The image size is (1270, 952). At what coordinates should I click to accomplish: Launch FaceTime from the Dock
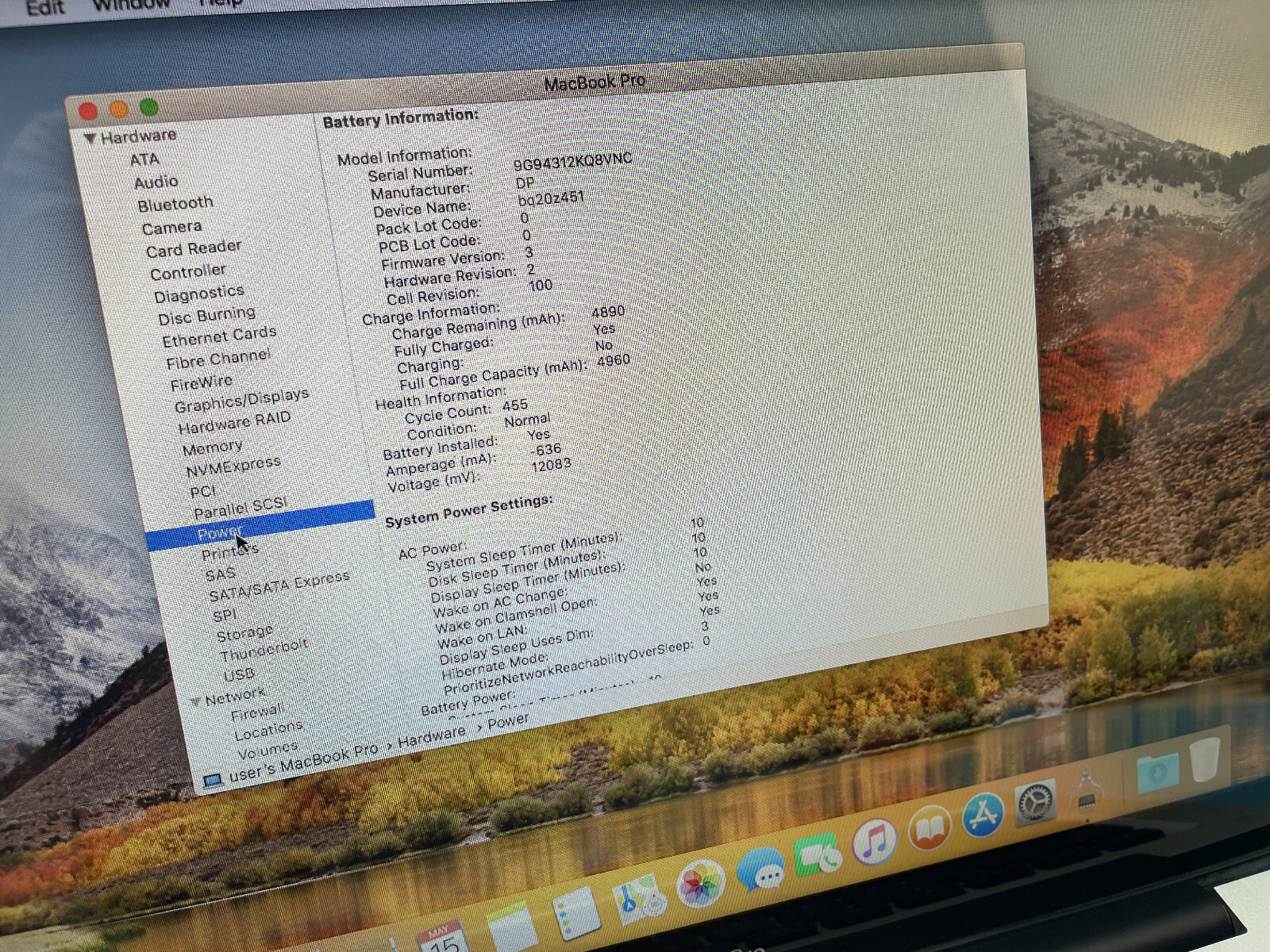818,855
